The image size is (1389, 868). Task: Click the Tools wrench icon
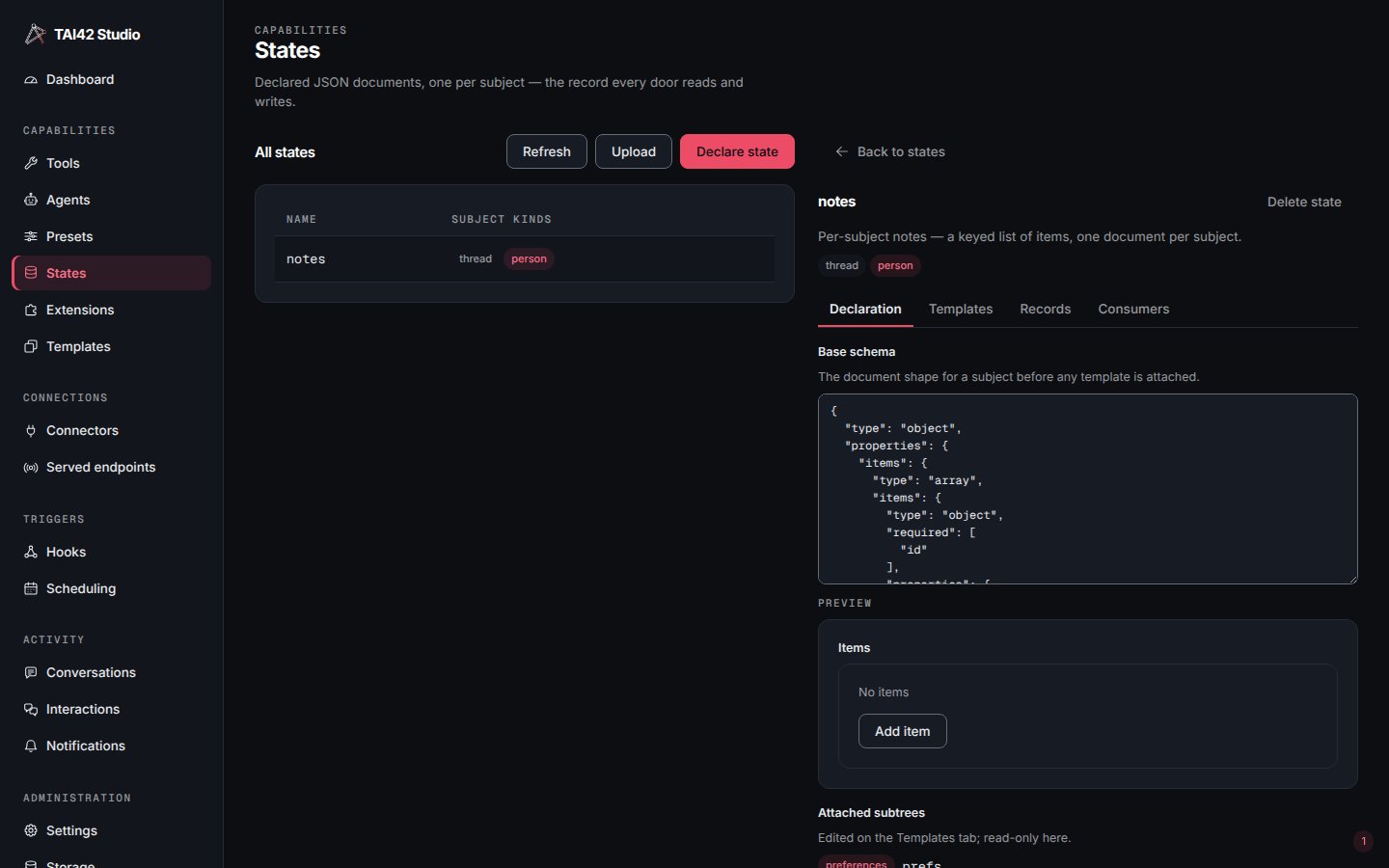(x=31, y=164)
